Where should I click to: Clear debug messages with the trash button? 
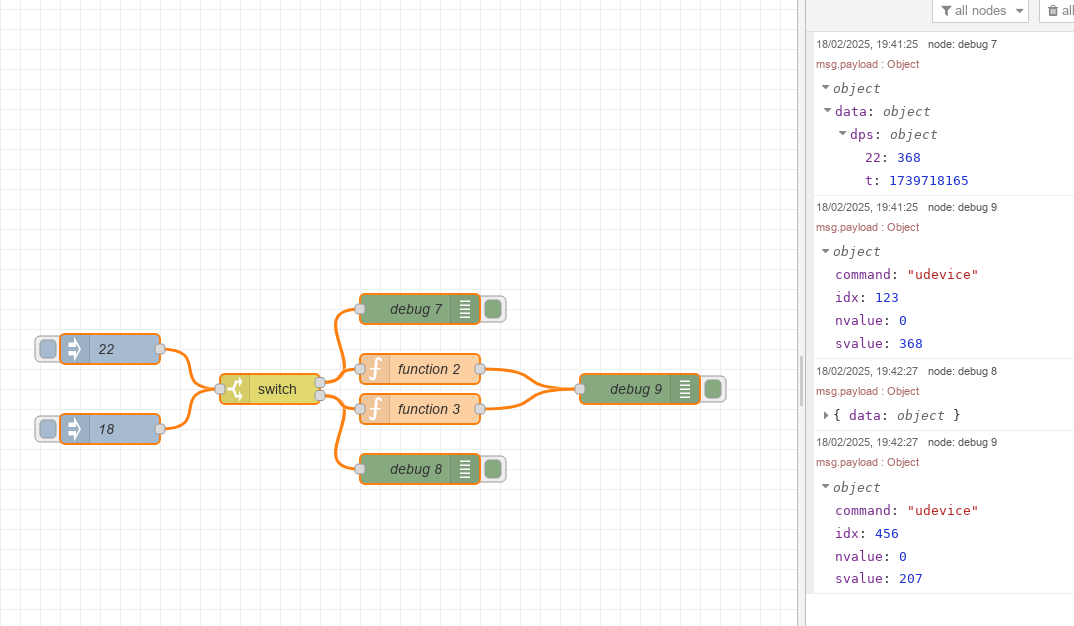[1058, 10]
